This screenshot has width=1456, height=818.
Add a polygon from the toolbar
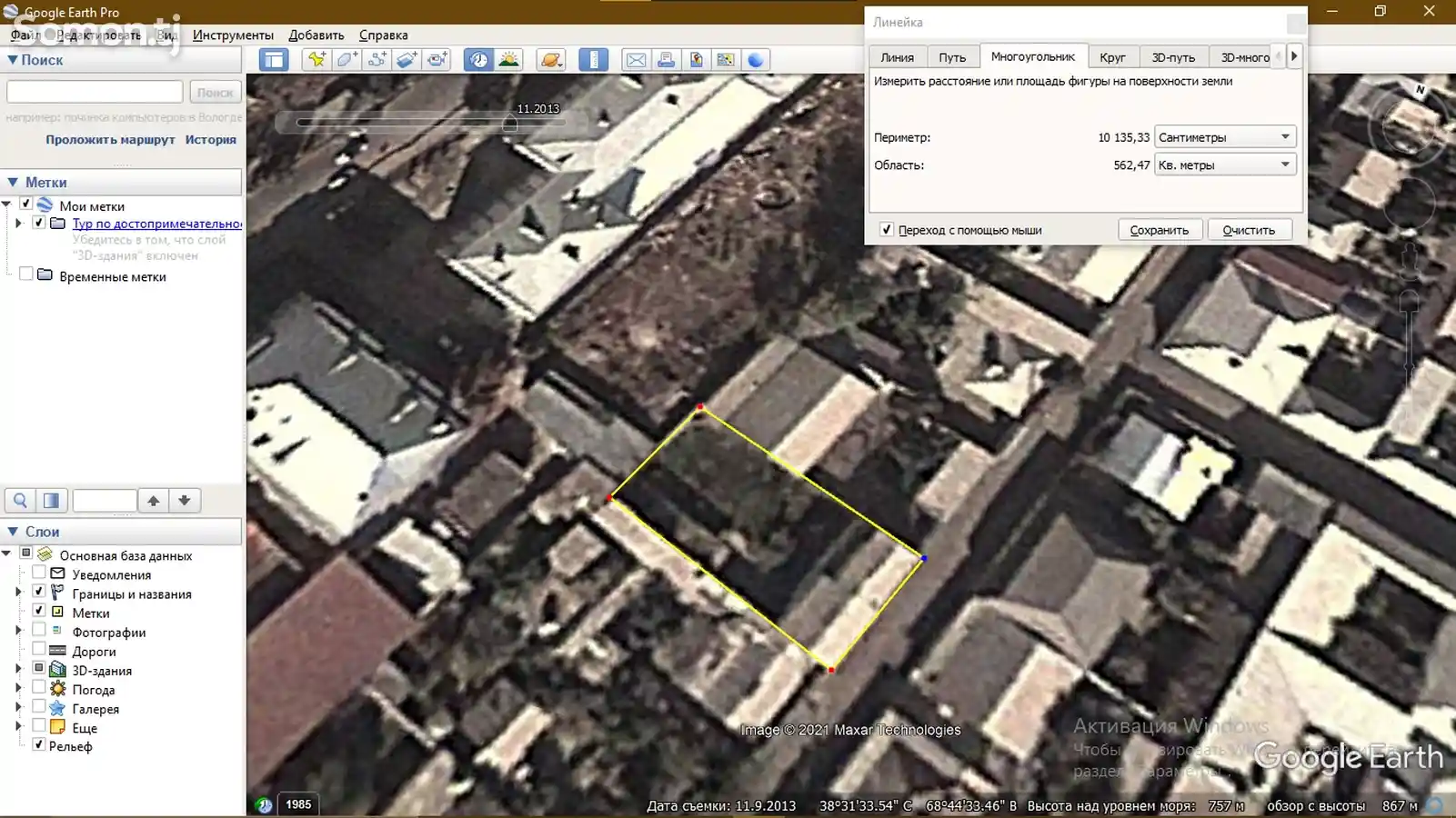click(346, 60)
